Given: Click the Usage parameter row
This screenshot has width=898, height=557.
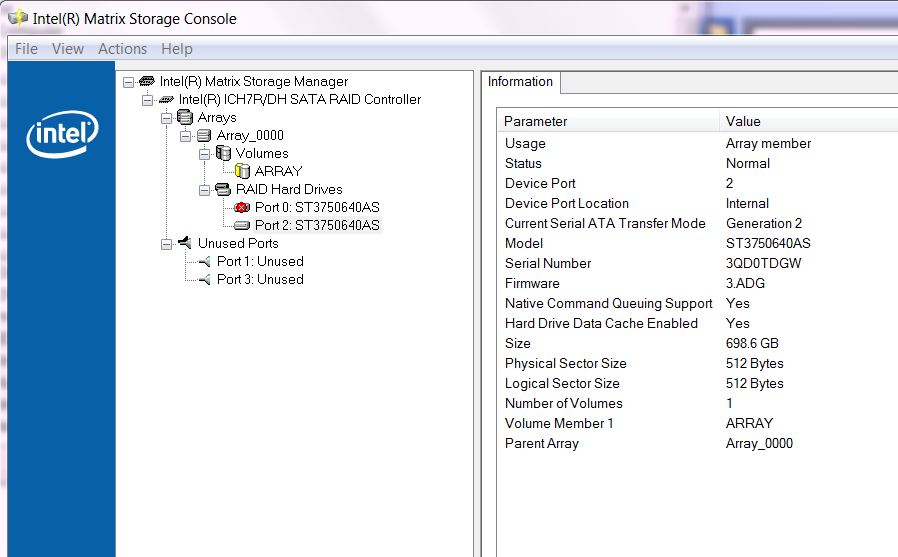Looking at the screenshot, I should [x=698, y=144].
